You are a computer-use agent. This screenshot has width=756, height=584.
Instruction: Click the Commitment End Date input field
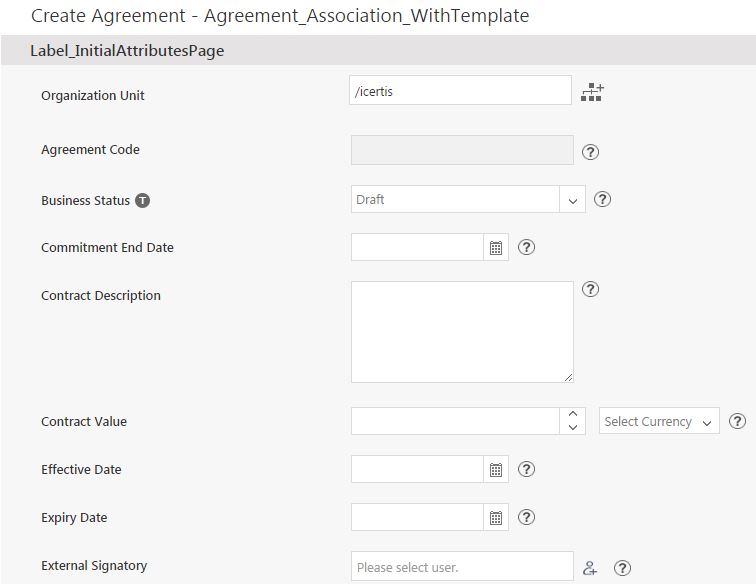tap(418, 247)
